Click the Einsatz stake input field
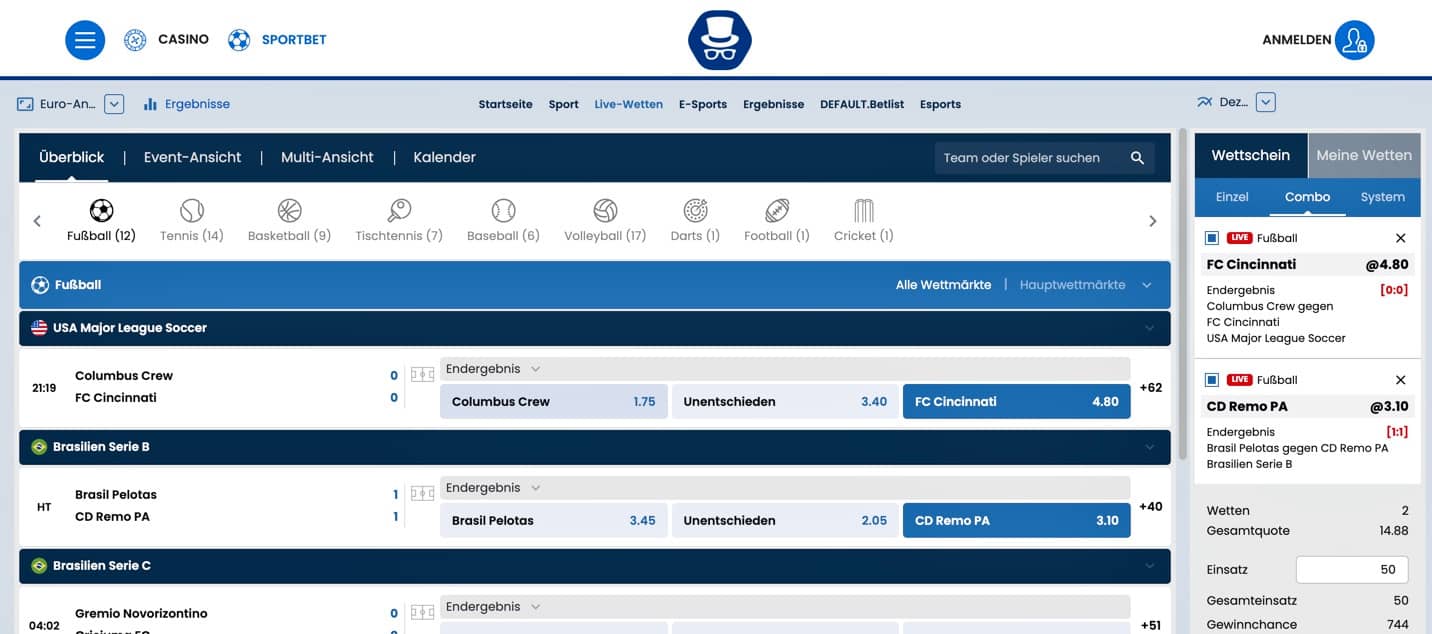The height and width of the screenshot is (634, 1432). pyautogui.click(x=1352, y=570)
